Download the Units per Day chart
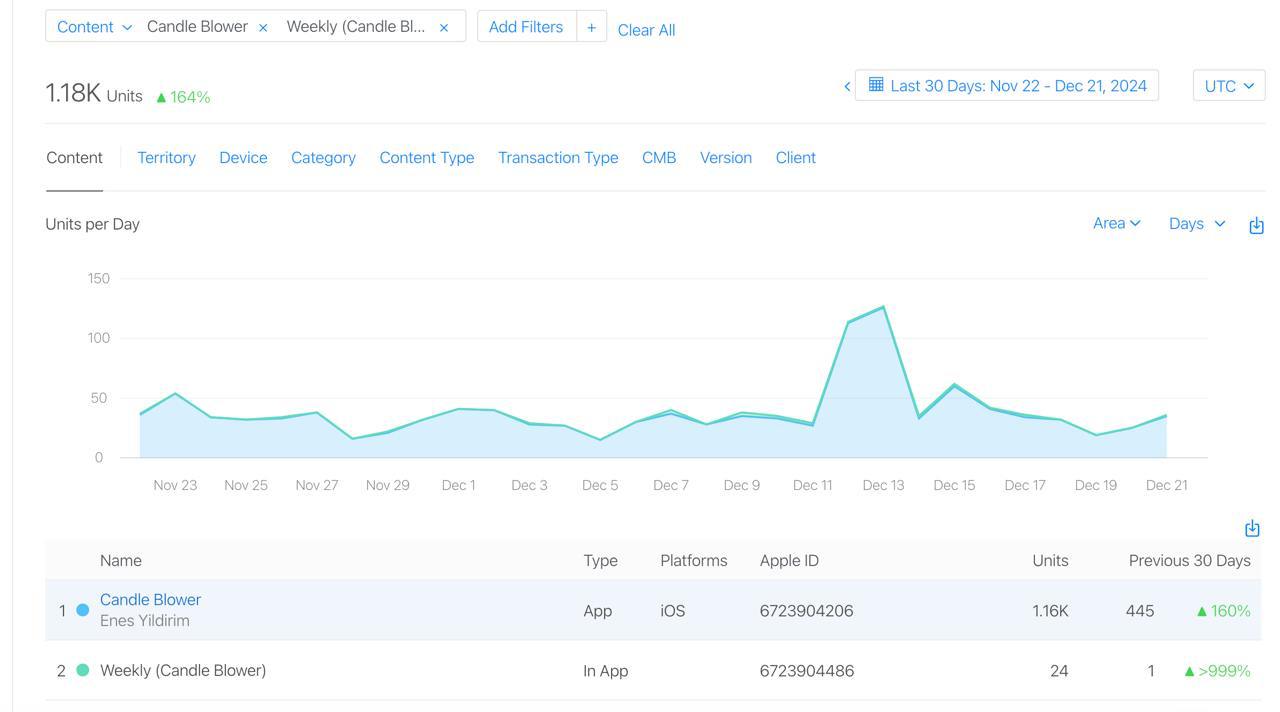 1256,225
